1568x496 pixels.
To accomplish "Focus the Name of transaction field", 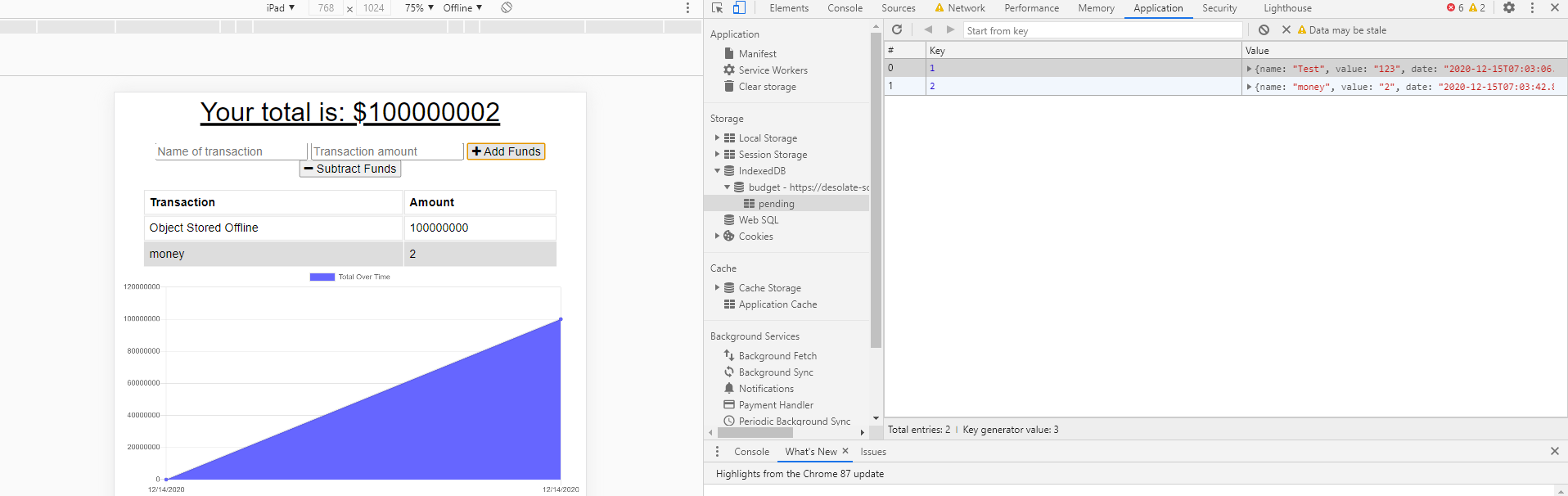I will tap(232, 151).
